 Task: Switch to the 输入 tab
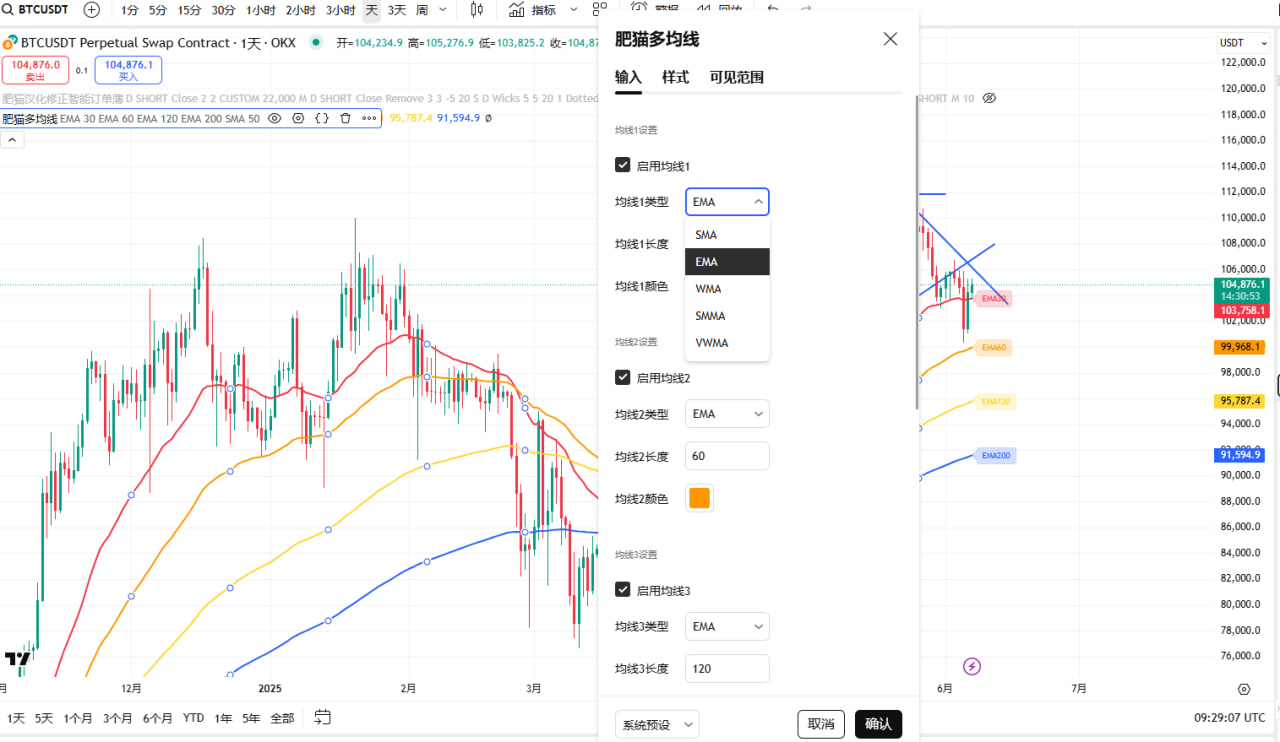click(x=628, y=77)
